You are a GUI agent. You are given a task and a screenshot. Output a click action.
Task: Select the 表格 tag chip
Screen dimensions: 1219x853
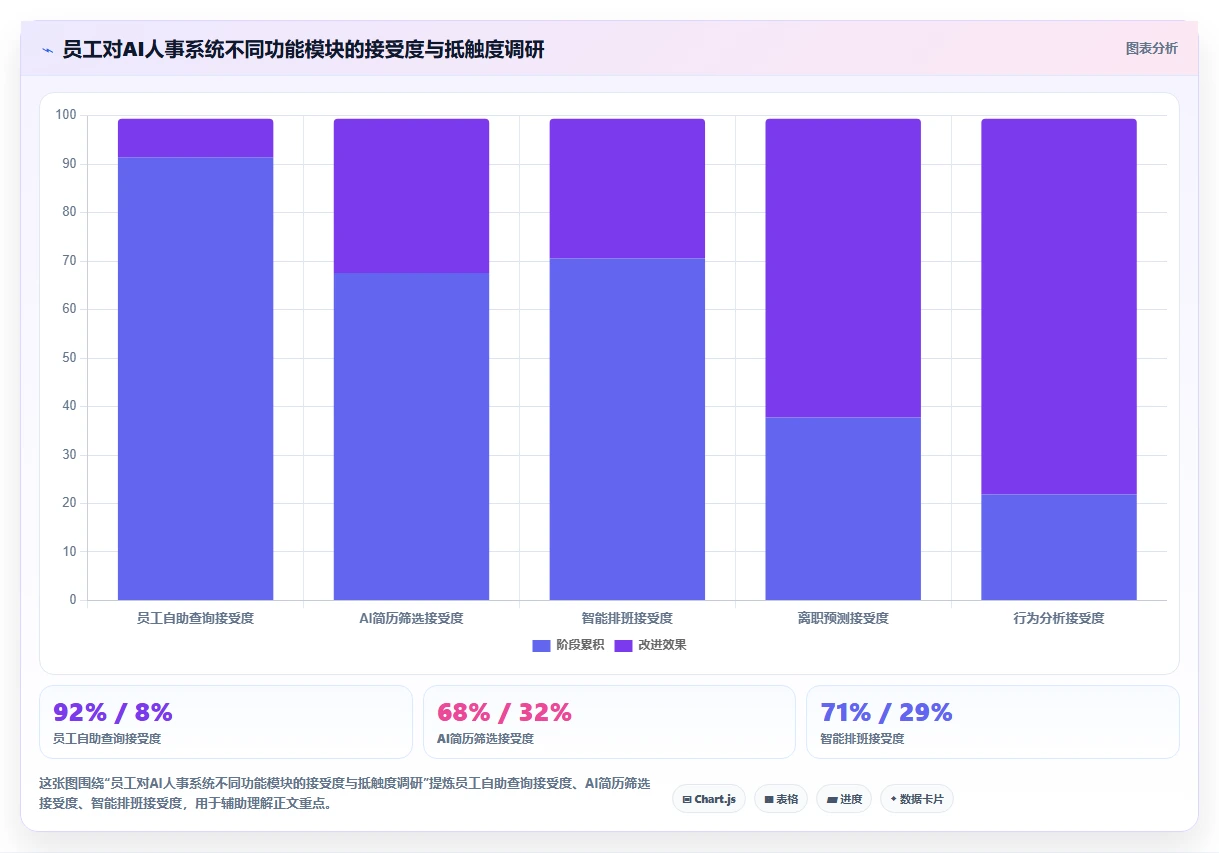coord(781,799)
